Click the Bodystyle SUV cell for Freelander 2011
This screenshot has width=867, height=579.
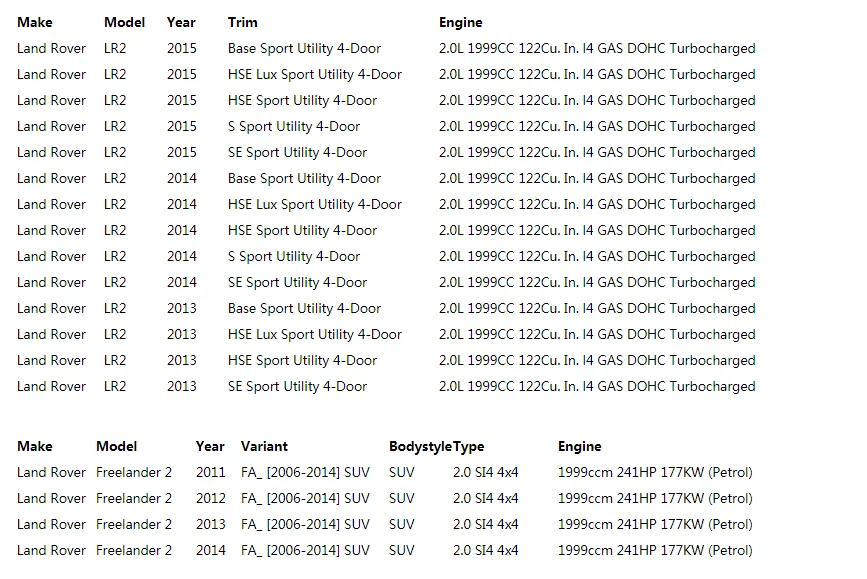(401, 472)
